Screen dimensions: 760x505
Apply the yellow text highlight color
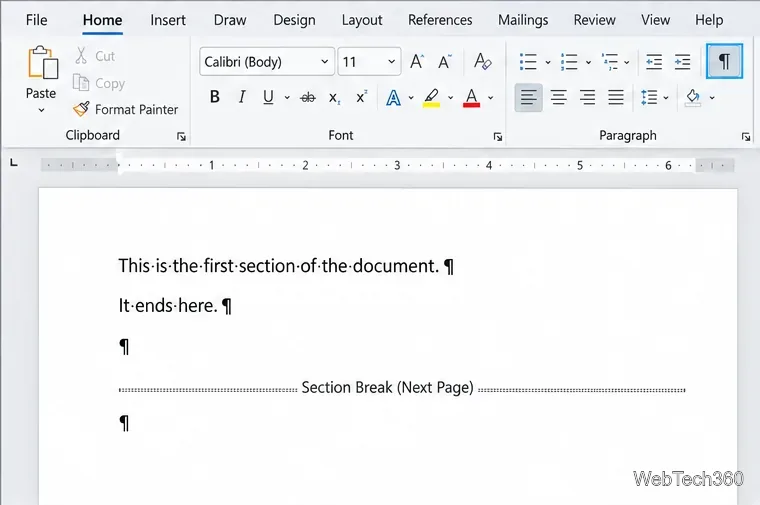431,98
